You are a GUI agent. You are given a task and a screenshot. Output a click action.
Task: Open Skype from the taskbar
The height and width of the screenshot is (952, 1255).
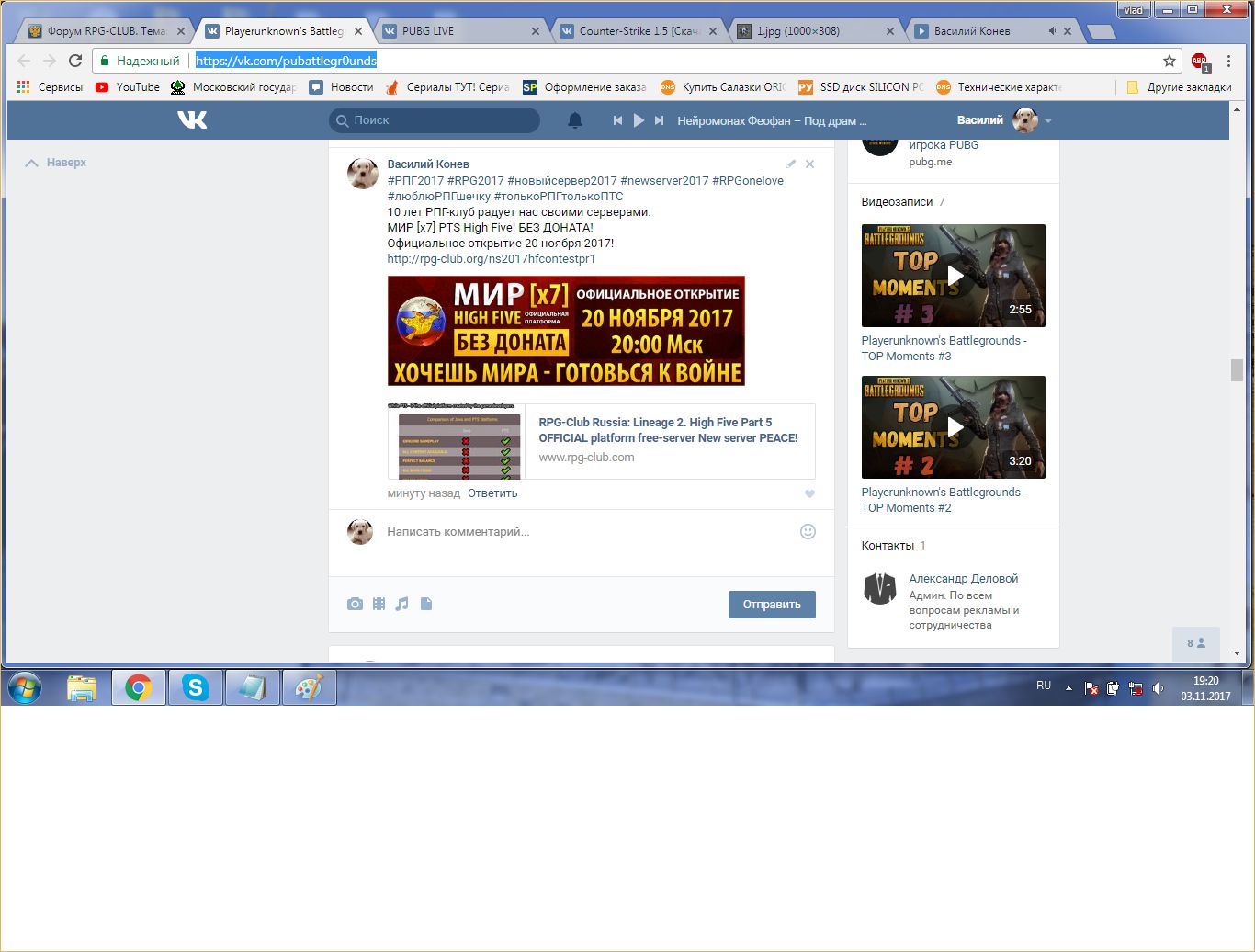point(195,687)
